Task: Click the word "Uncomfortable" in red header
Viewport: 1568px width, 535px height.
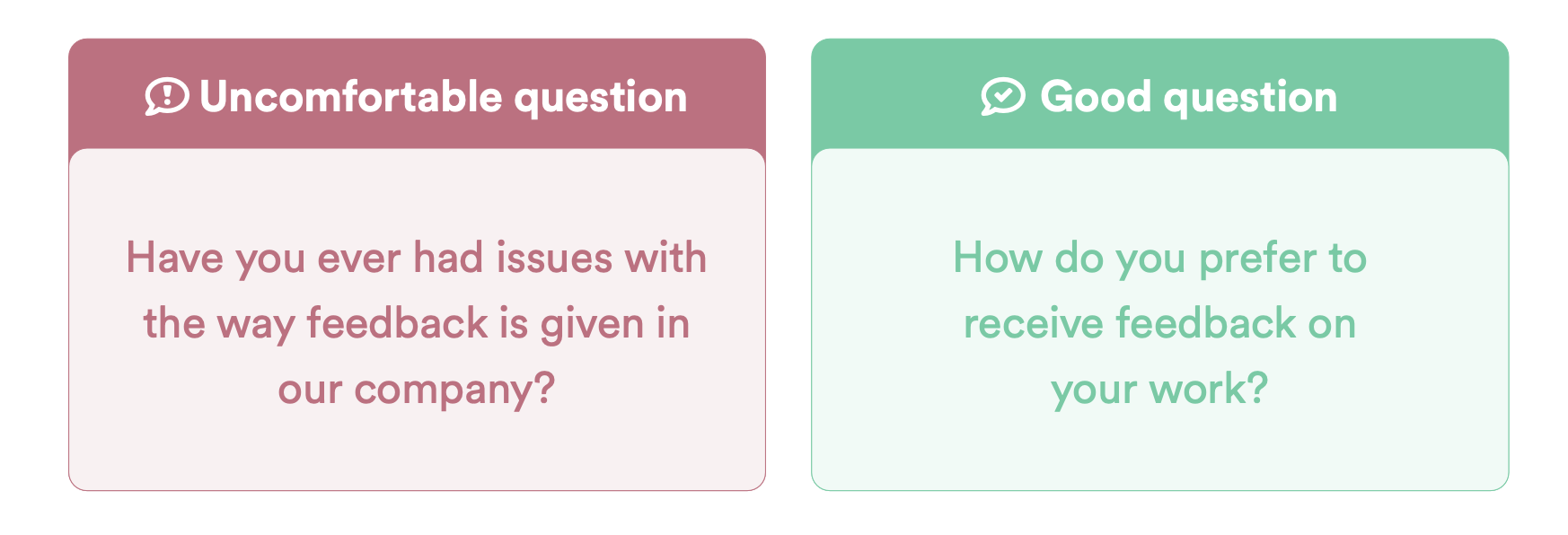Action: [x=351, y=97]
